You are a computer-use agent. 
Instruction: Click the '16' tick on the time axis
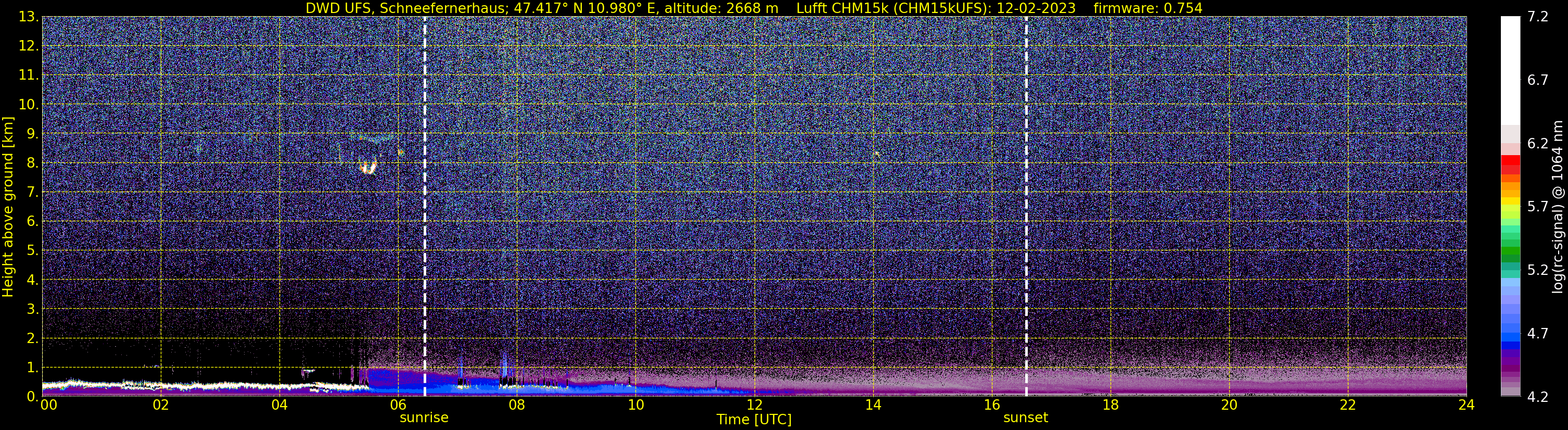pos(991,405)
